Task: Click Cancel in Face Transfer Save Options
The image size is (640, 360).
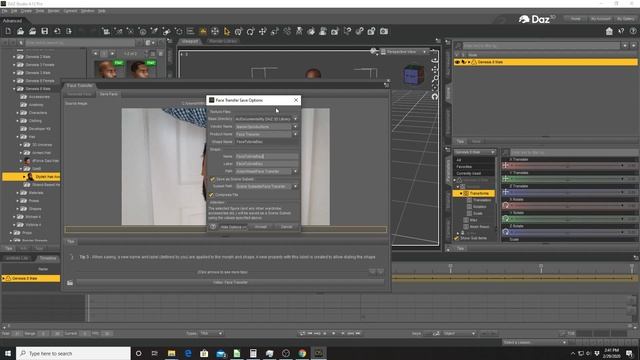Action: point(287,227)
